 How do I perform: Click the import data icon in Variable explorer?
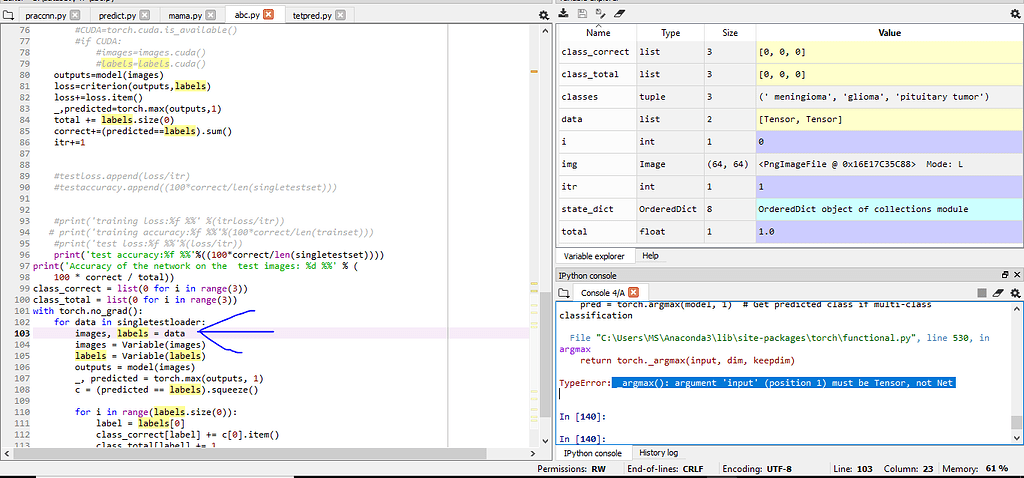[565, 14]
